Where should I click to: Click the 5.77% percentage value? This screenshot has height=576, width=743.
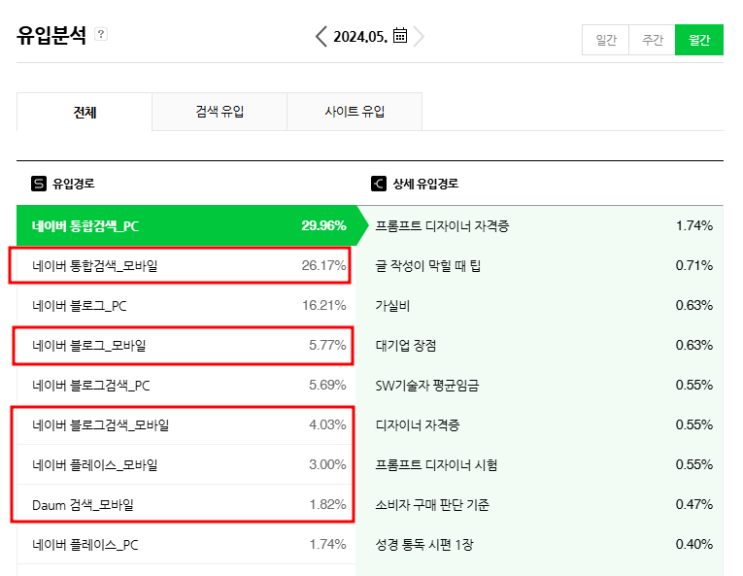(x=327, y=345)
